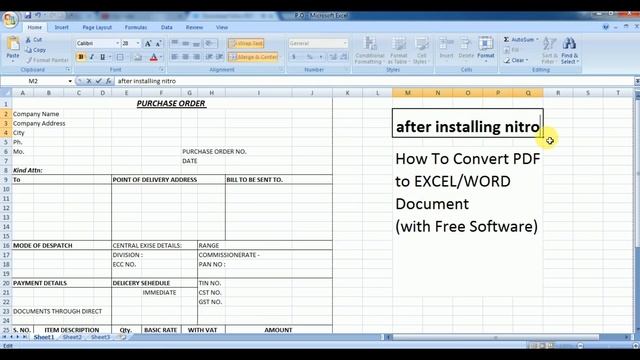Activate the Format Painter

pos(47,60)
